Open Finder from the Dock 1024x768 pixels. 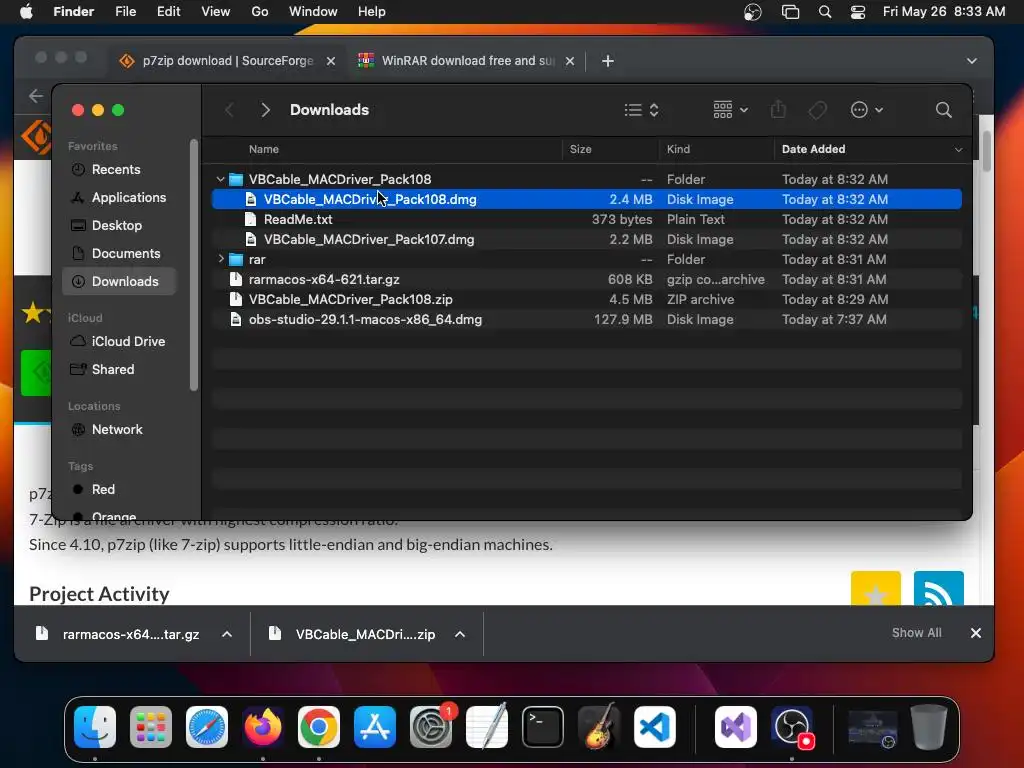(x=95, y=727)
